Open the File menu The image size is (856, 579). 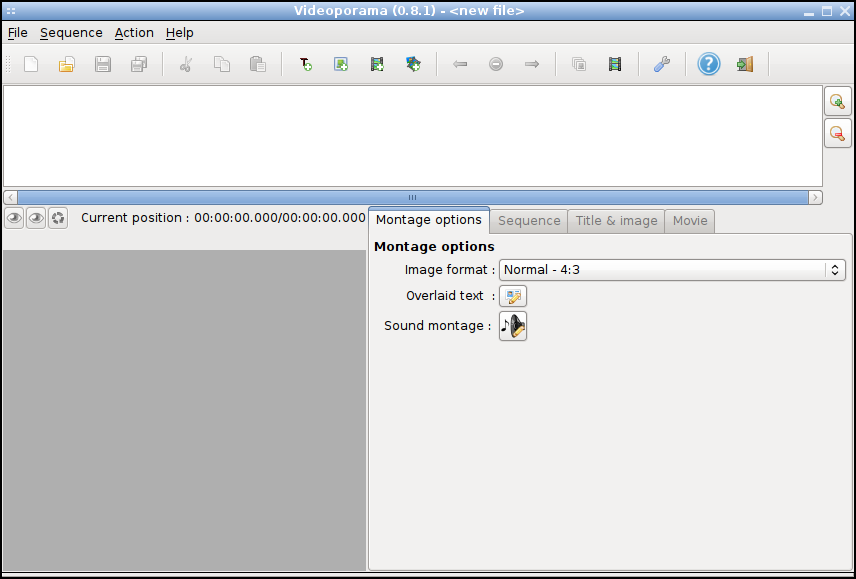17,33
